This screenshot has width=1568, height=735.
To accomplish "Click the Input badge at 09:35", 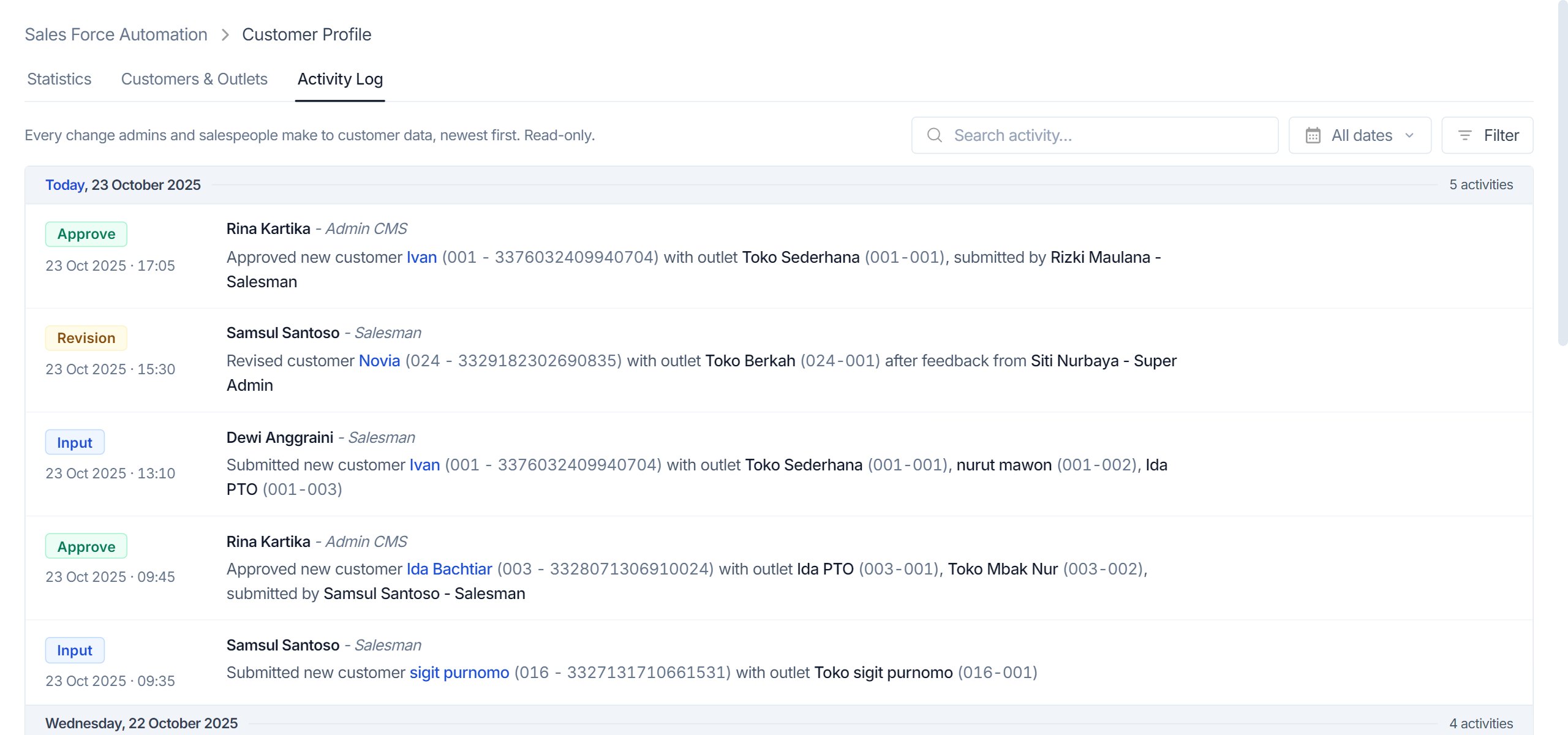I will click(x=75, y=650).
